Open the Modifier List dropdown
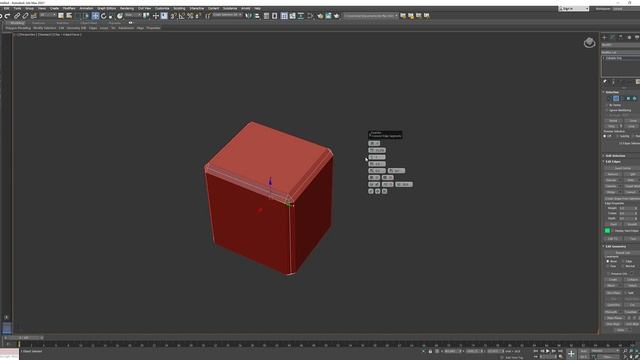Image resolution: width=640 pixels, height=360 pixels. point(620,52)
